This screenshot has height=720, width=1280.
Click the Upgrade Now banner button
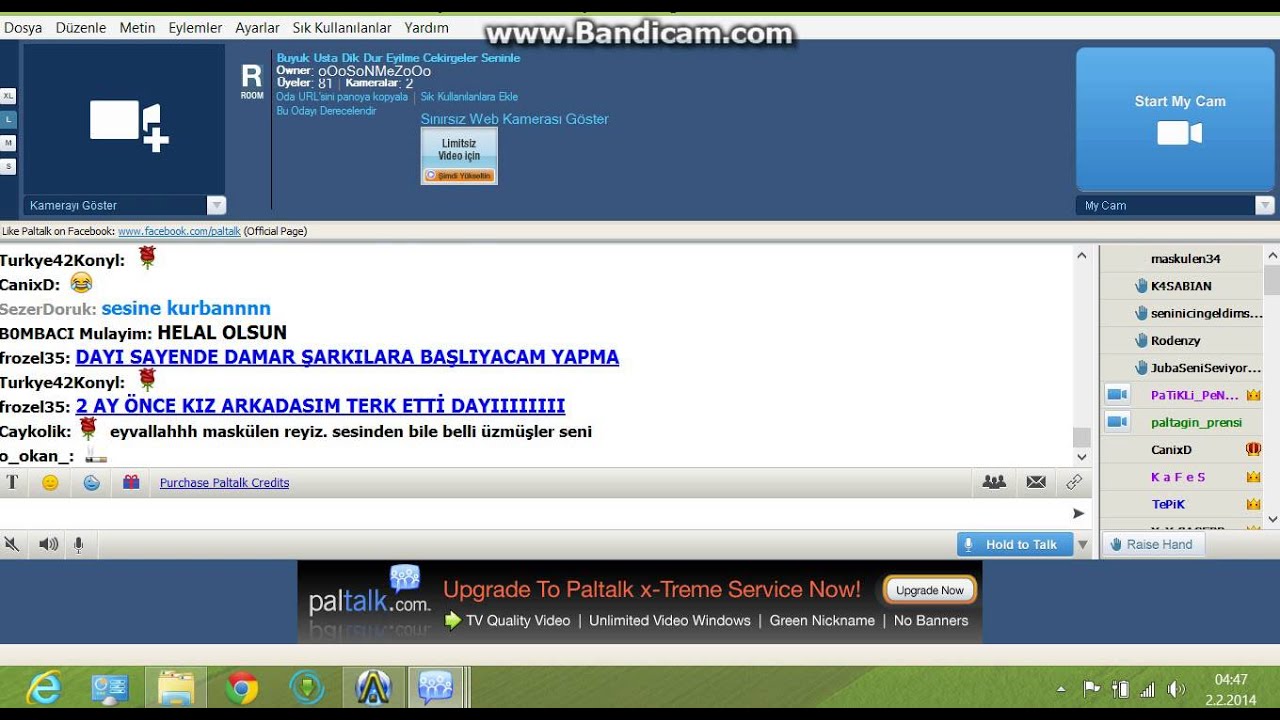click(x=930, y=591)
